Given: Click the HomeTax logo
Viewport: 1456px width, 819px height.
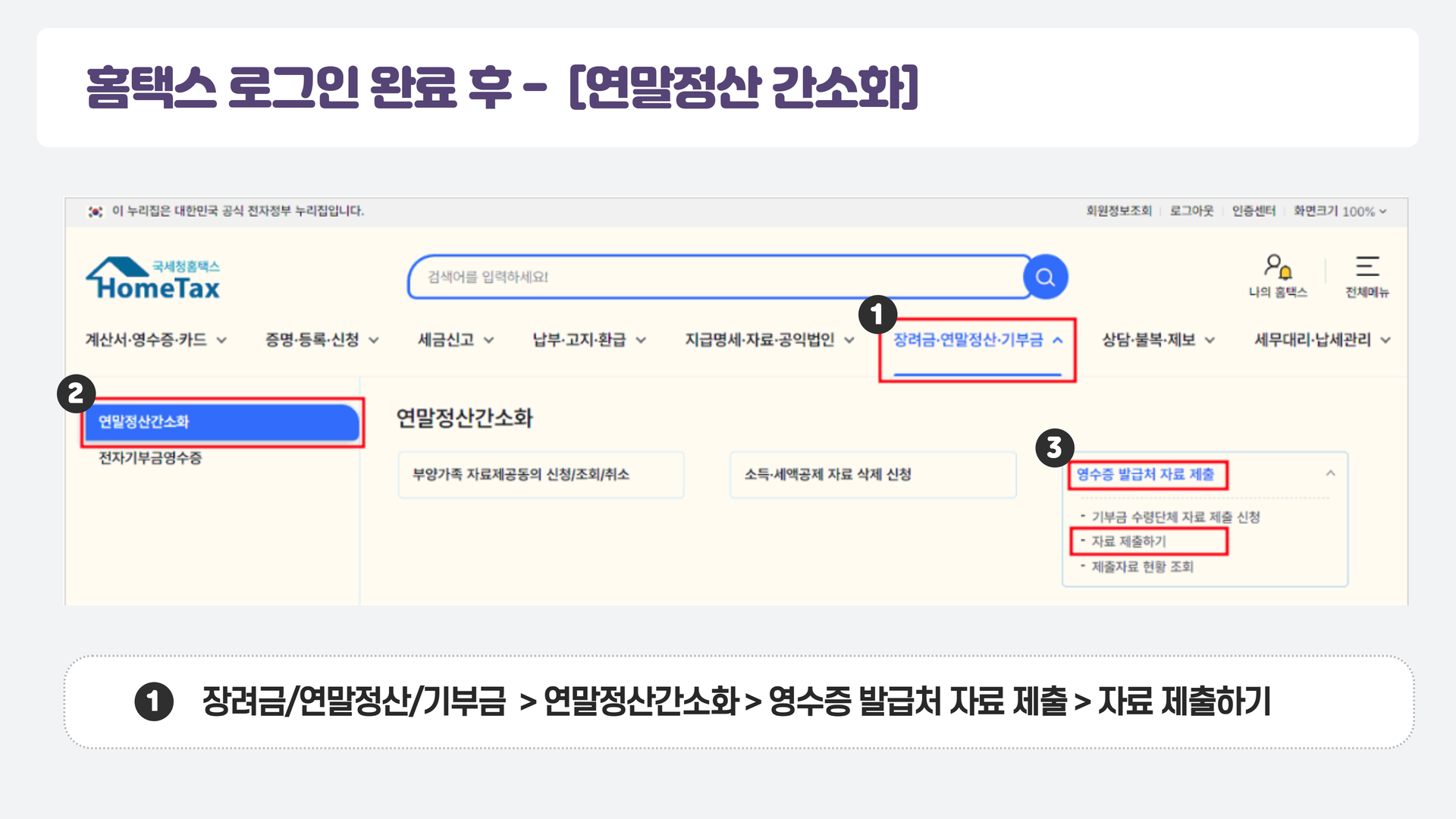Looking at the screenshot, I should (154, 278).
